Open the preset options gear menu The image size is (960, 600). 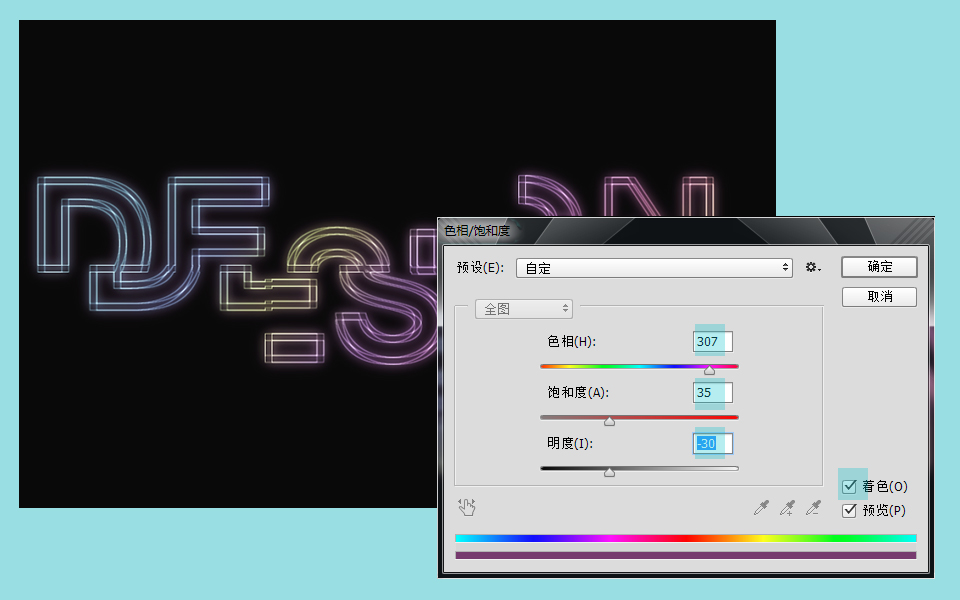coord(812,268)
